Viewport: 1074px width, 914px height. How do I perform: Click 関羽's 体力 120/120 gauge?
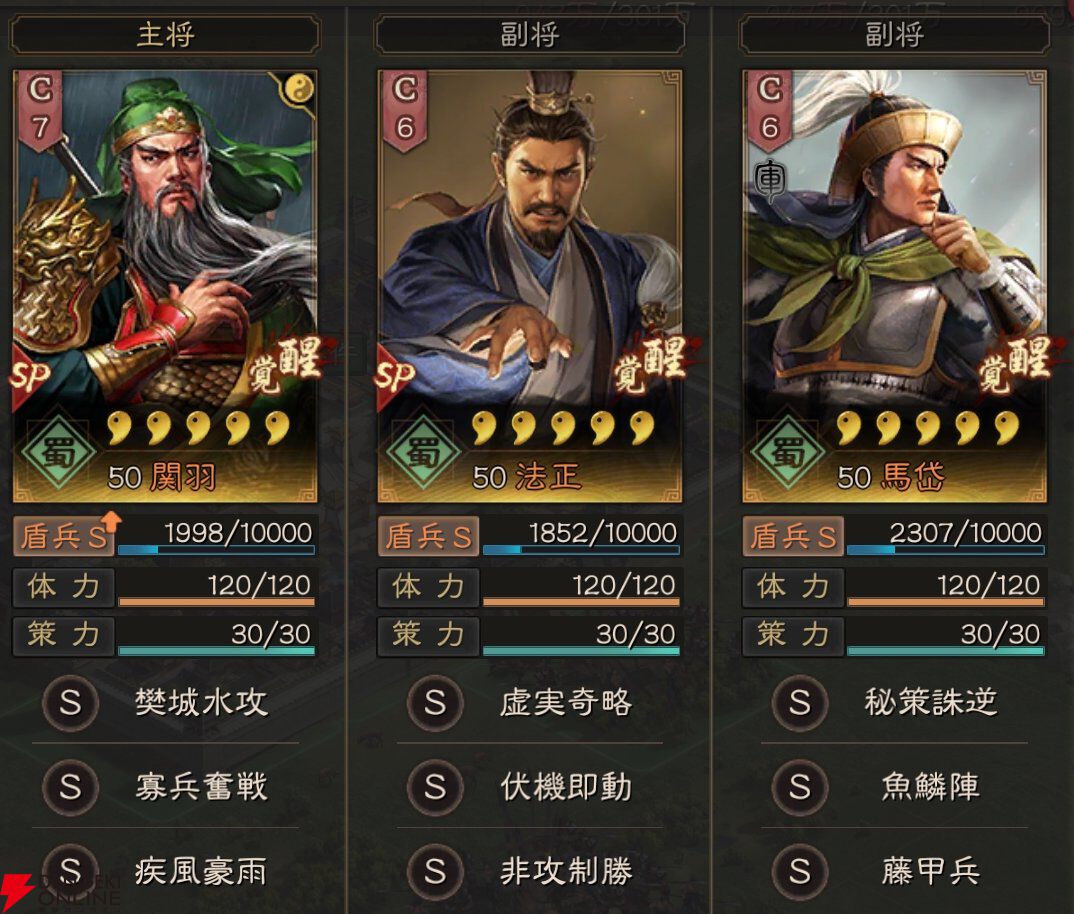click(x=216, y=587)
